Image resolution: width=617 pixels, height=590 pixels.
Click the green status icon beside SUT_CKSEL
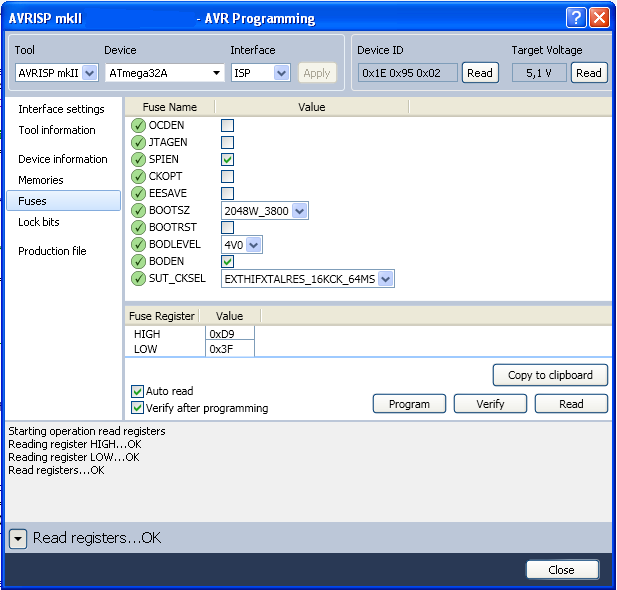click(x=138, y=279)
